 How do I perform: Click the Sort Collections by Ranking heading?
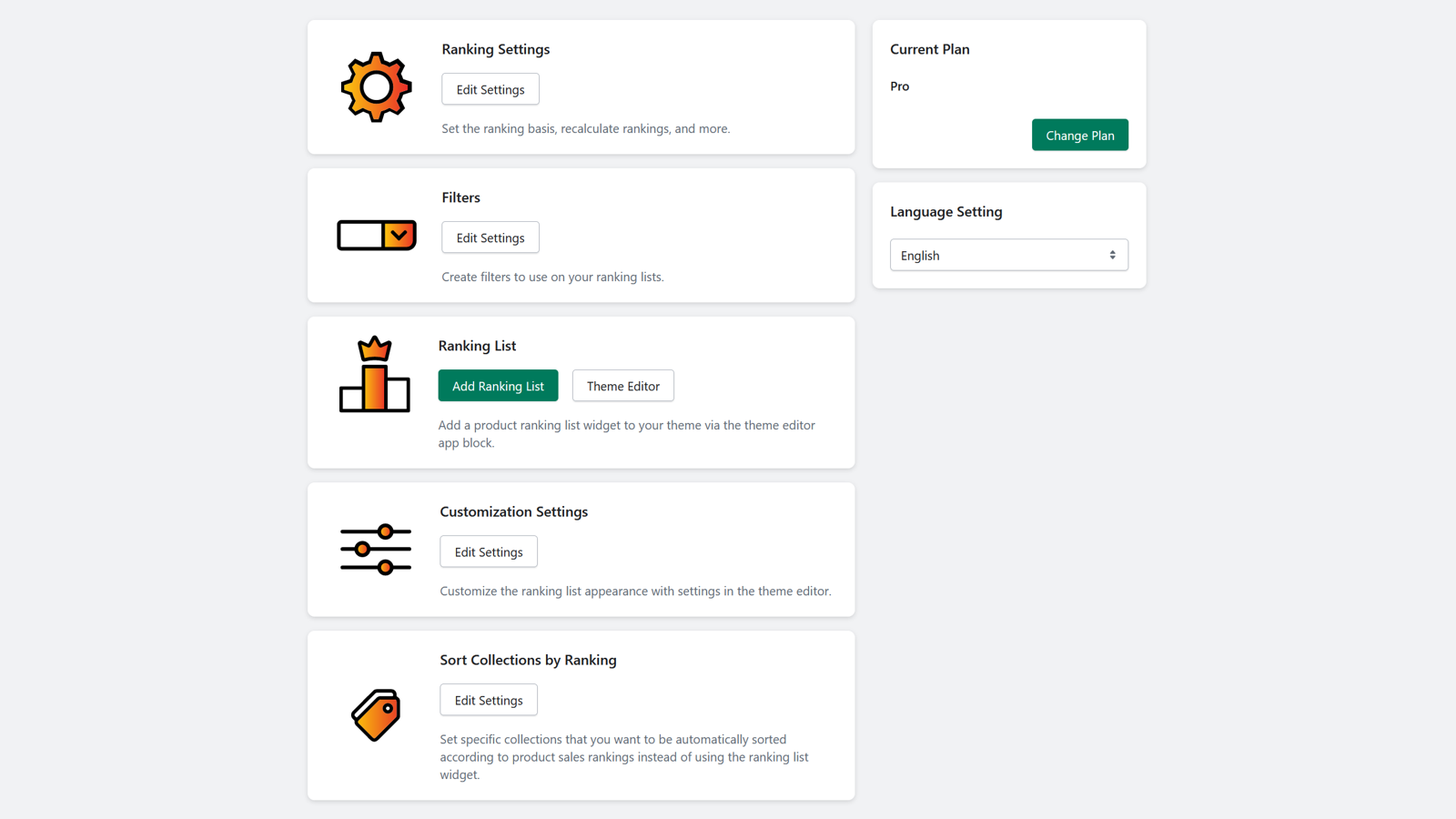point(528,660)
